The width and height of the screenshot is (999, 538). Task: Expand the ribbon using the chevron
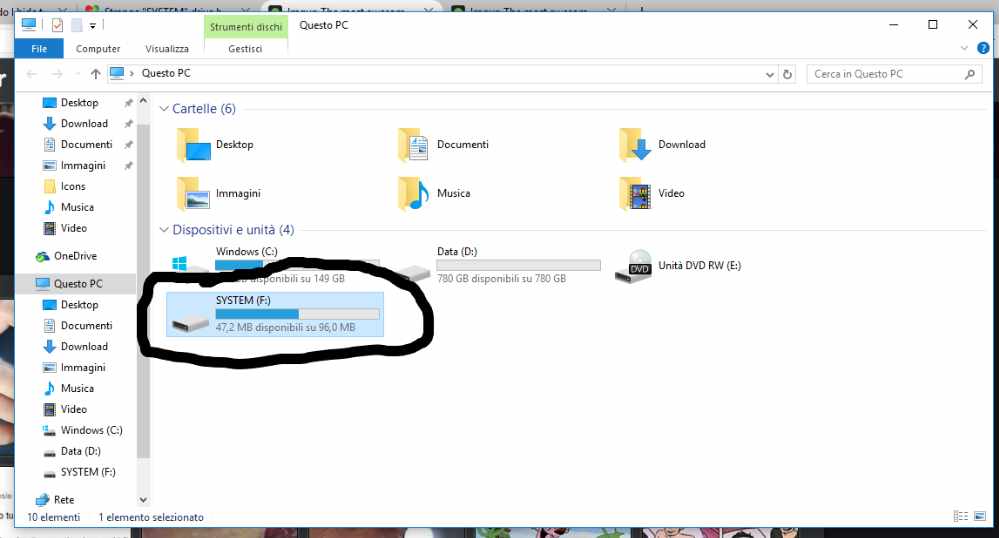coord(965,48)
